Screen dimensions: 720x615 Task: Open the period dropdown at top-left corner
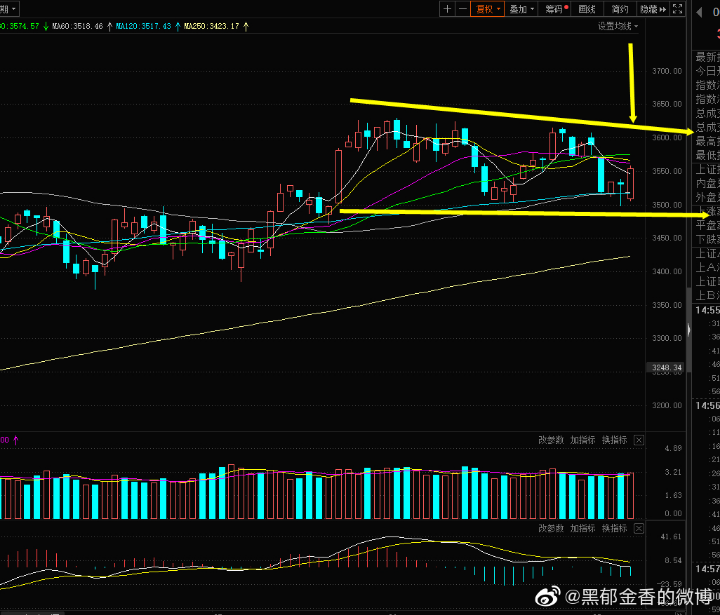coord(9,9)
